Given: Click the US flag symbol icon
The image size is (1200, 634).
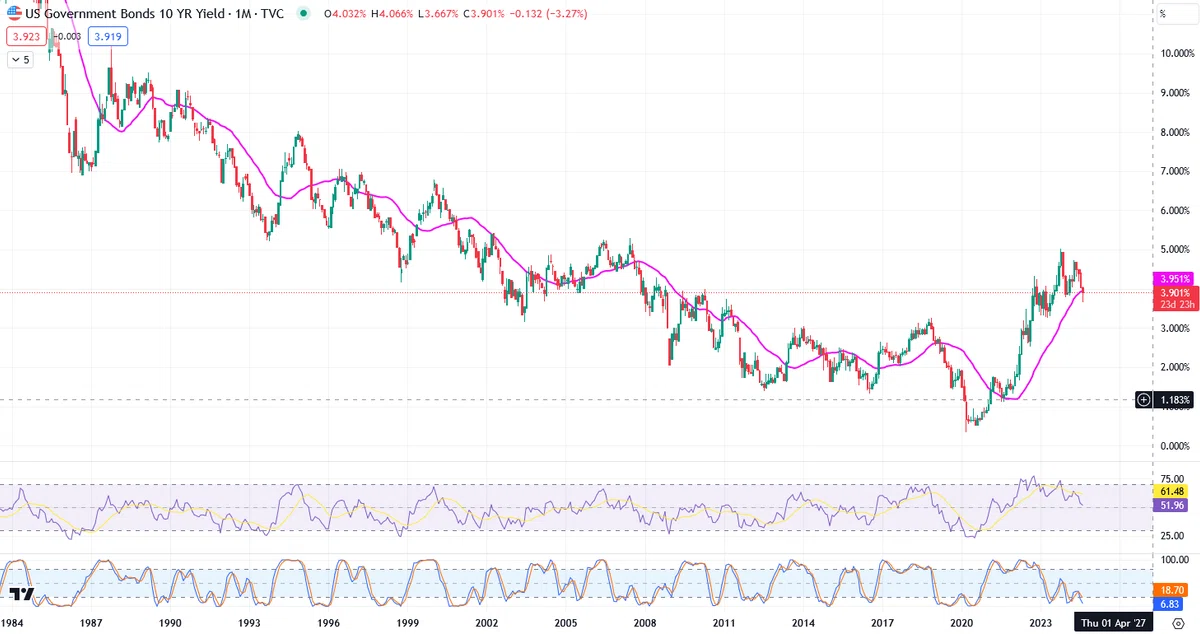Looking at the screenshot, I should (x=12, y=14).
